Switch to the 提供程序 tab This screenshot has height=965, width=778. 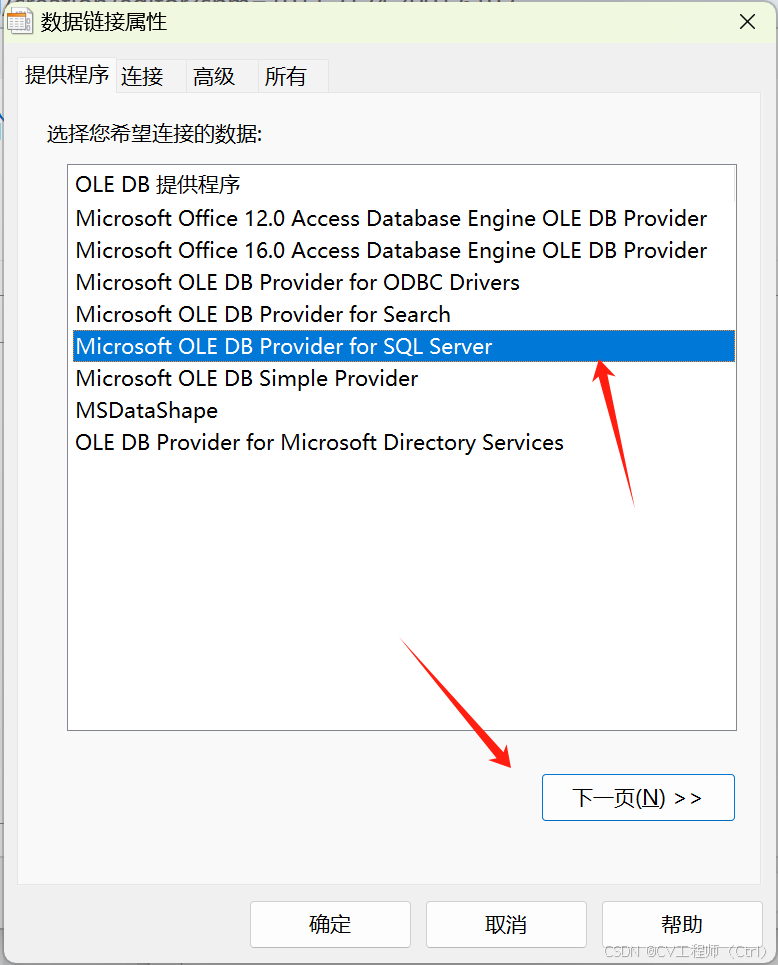click(67, 75)
